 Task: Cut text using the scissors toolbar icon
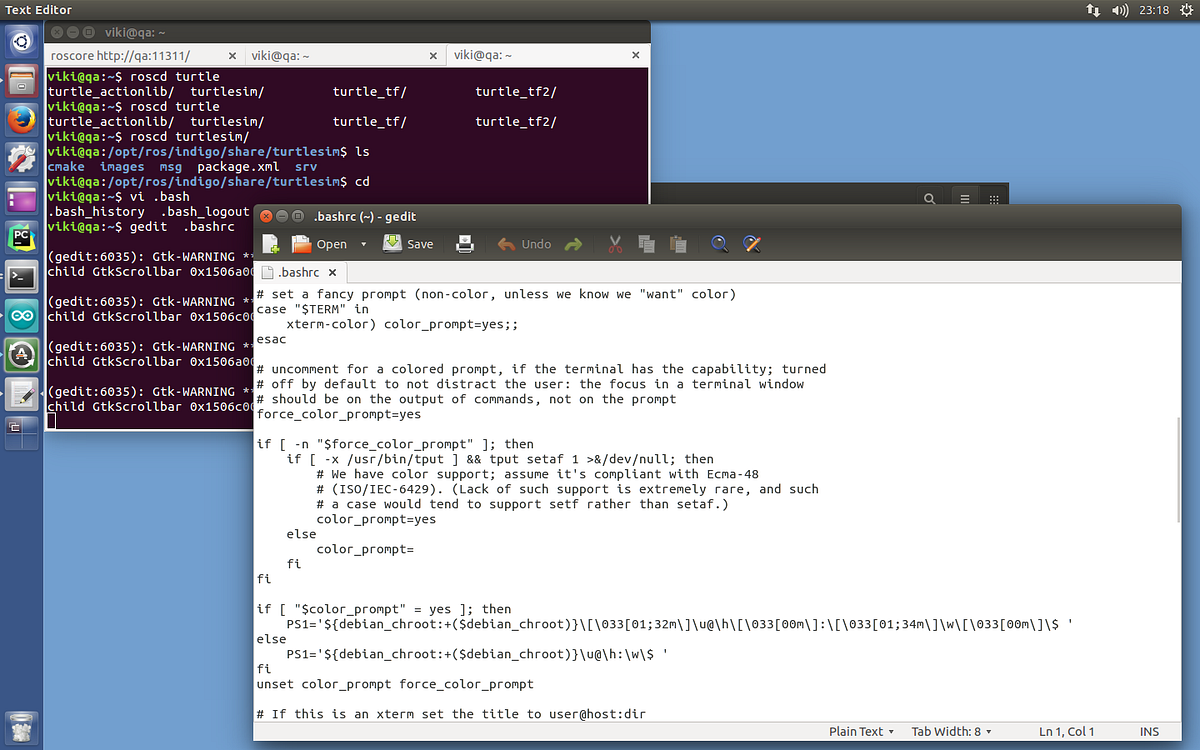tap(614, 243)
